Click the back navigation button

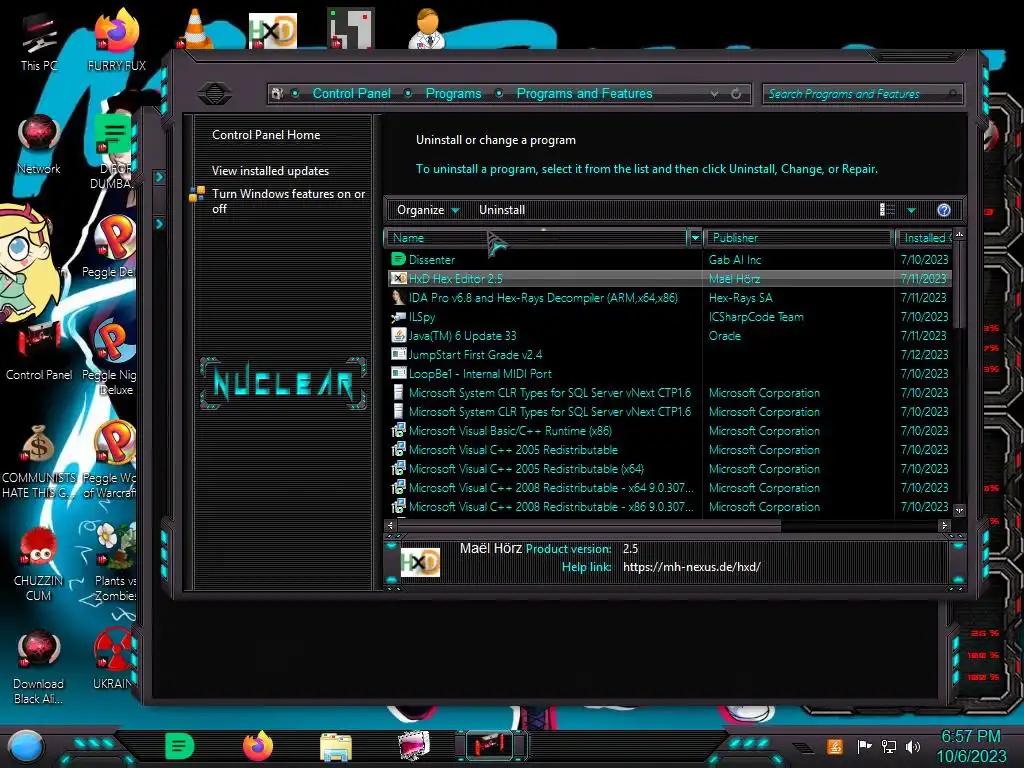coord(215,93)
